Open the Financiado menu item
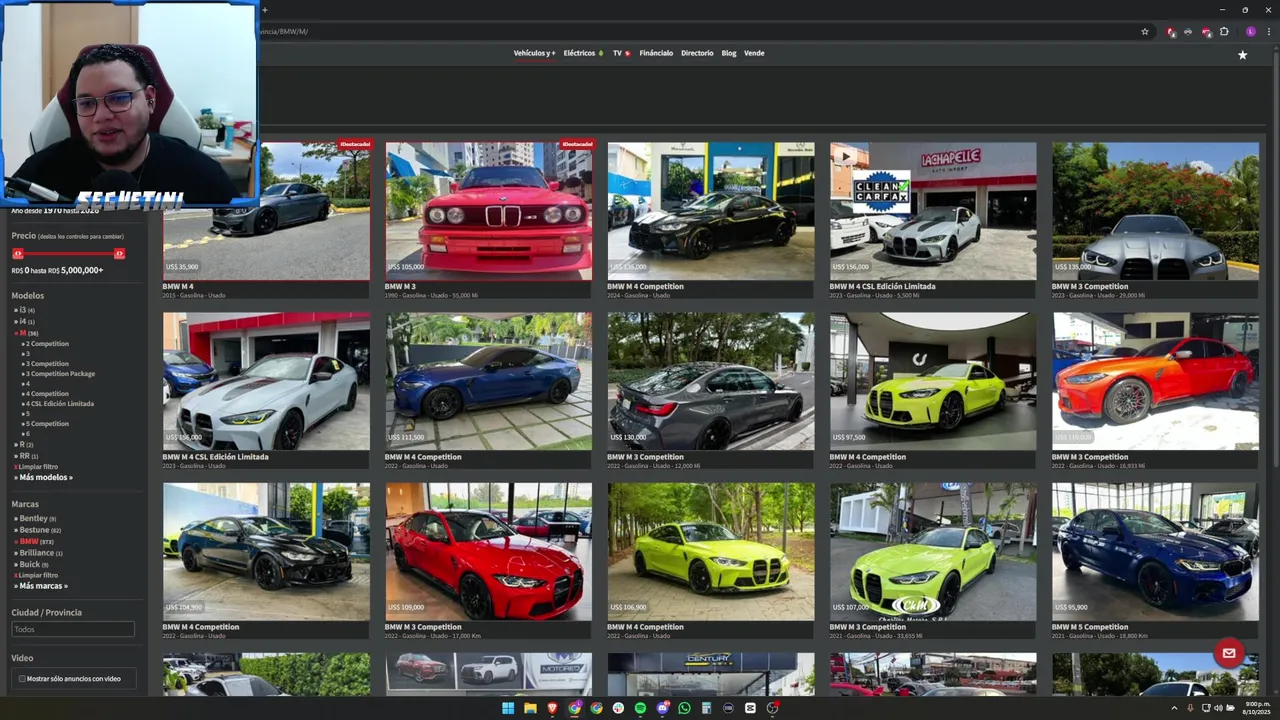Viewport: 1280px width, 720px height. (x=656, y=53)
